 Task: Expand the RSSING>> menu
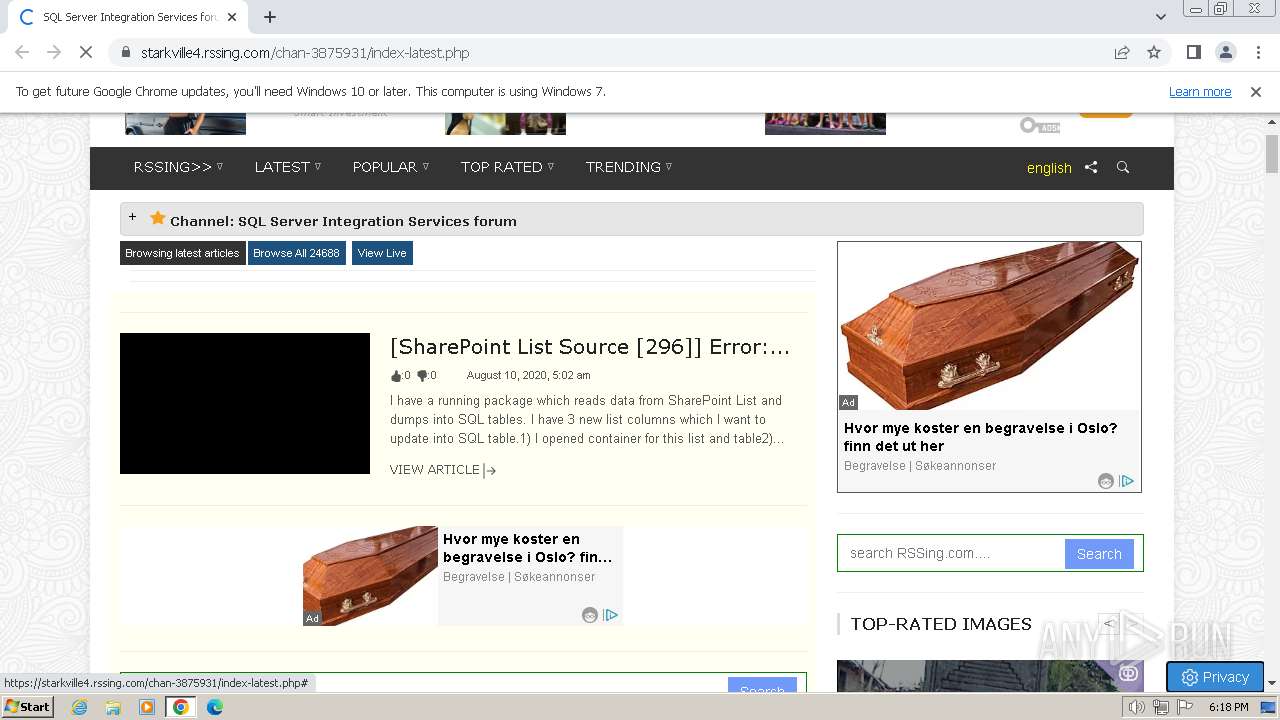pos(178,167)
